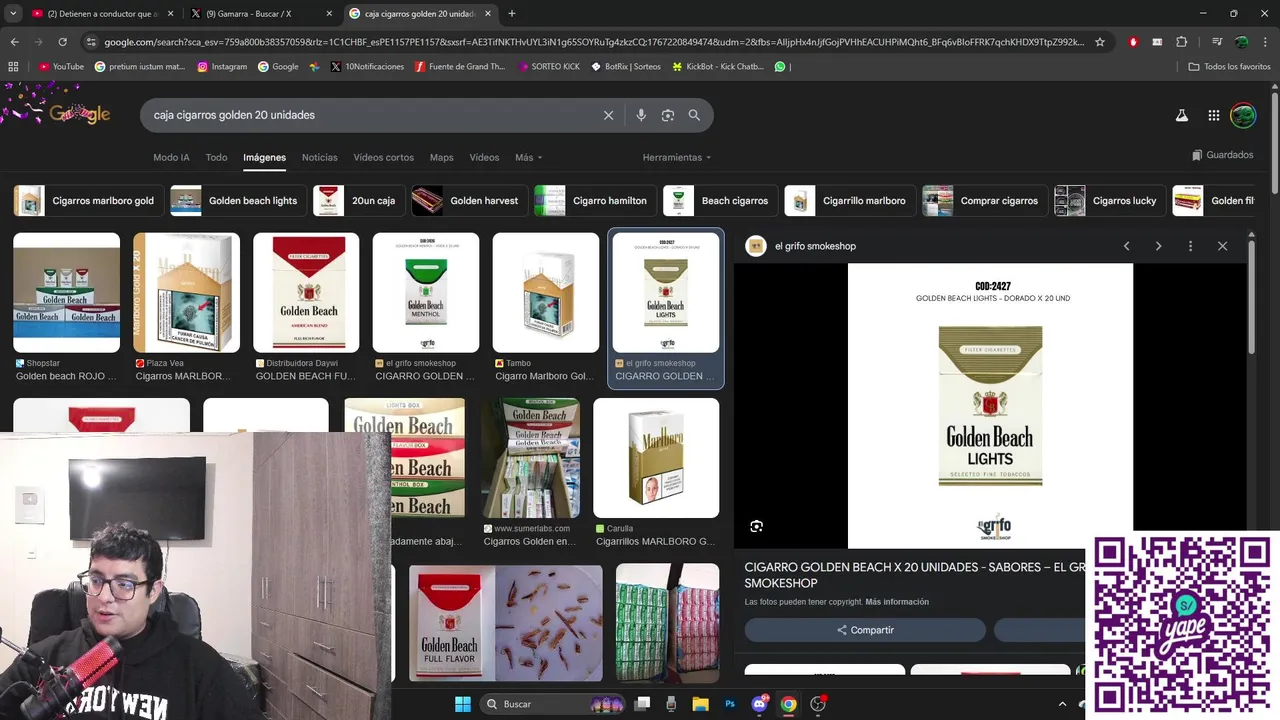
Task: Switch to Videos cortos tab
Action: 383,158
